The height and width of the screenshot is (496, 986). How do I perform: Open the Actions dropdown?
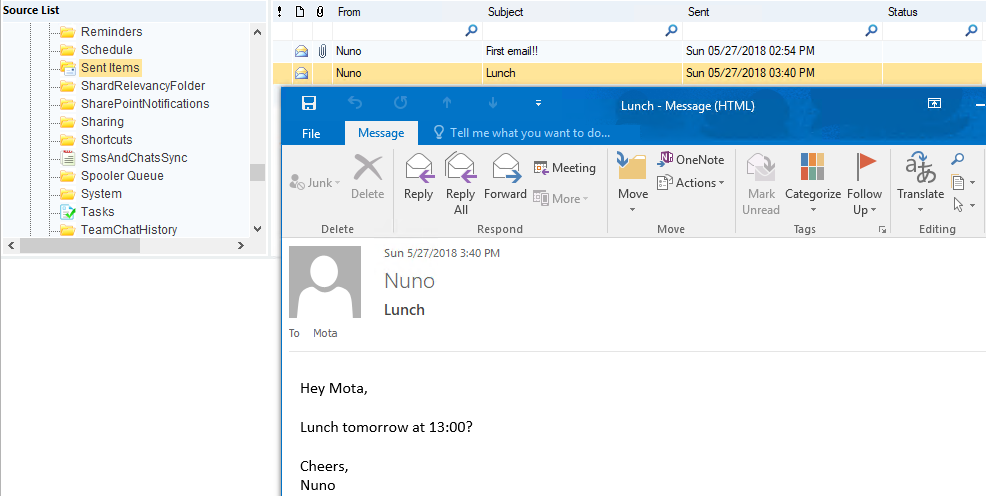click(x=690, y=183)
